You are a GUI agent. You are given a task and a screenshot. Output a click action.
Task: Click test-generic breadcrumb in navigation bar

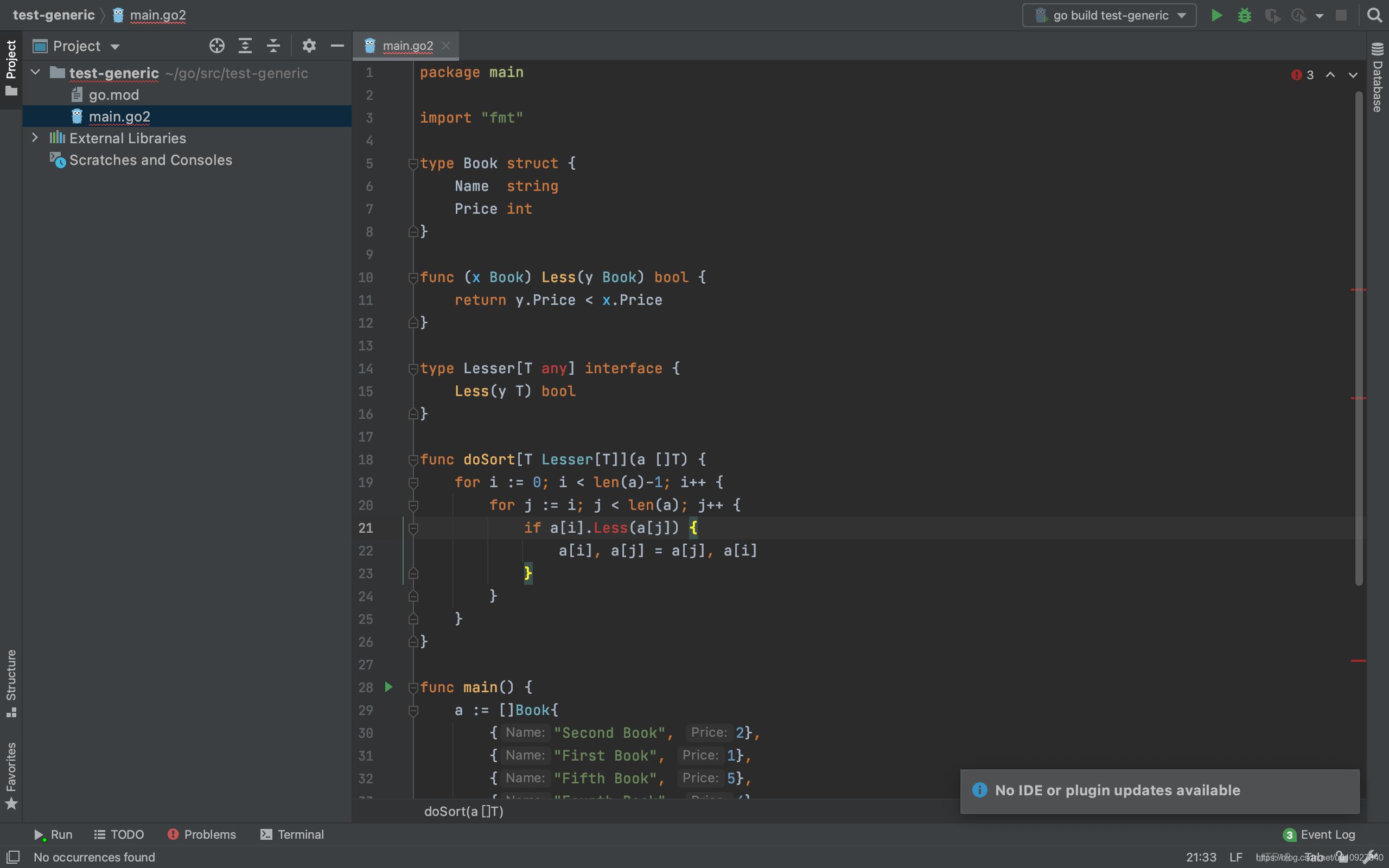click(x=53, y=15)
